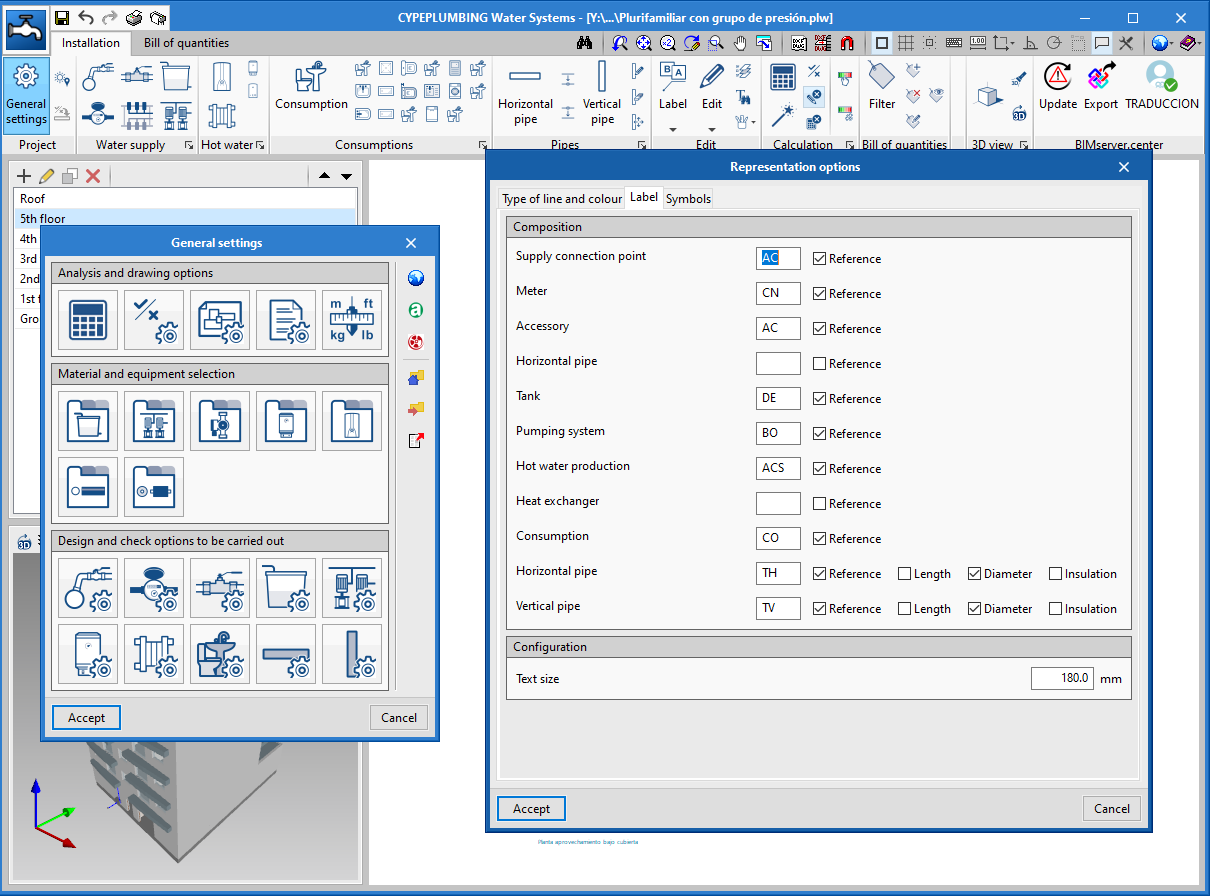Viewport: 1210px width, 896px height.
Task: Expand the Pipes group launcher
Action: tap(641, 145)
